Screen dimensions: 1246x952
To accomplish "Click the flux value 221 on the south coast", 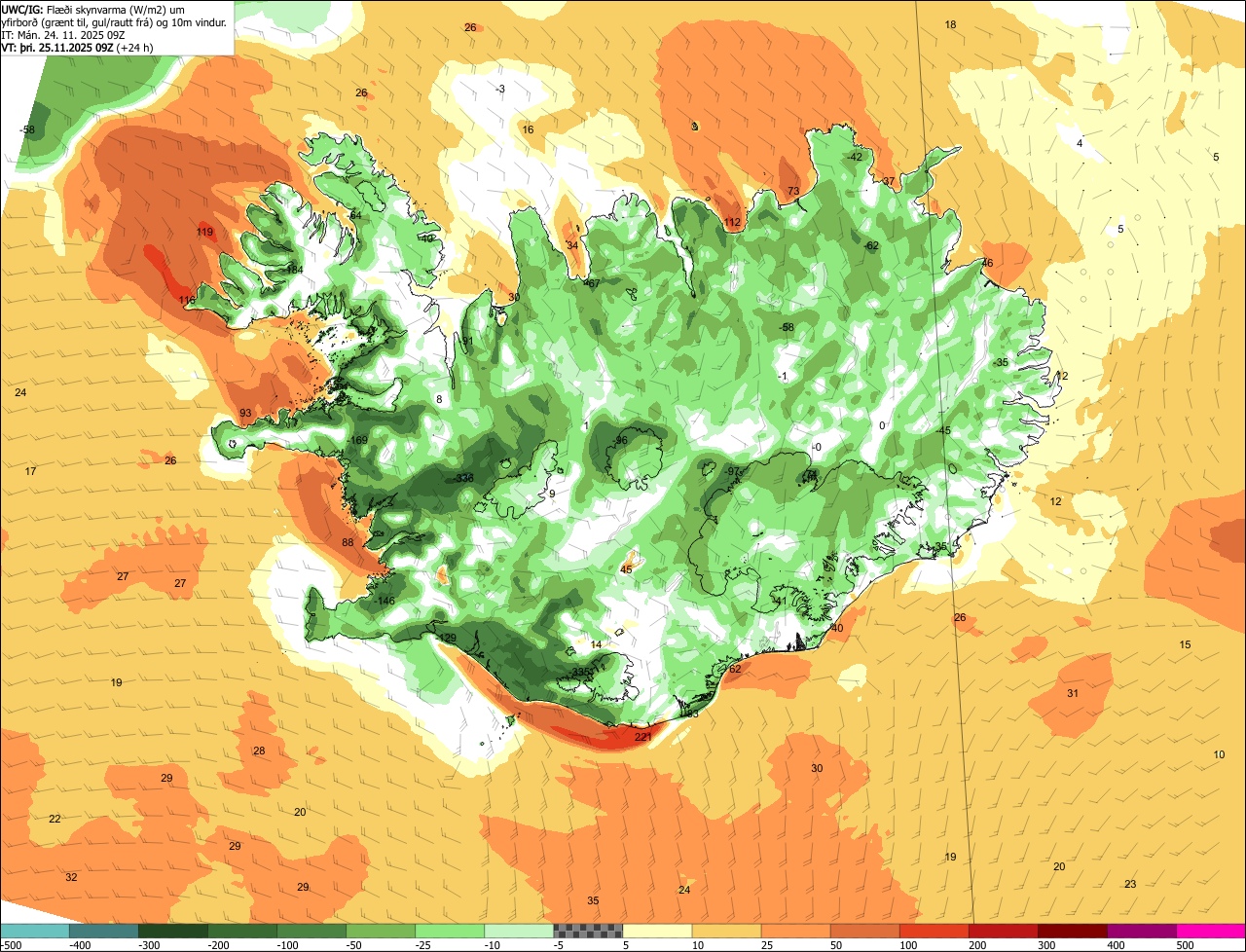I will (x=642, y=737).
